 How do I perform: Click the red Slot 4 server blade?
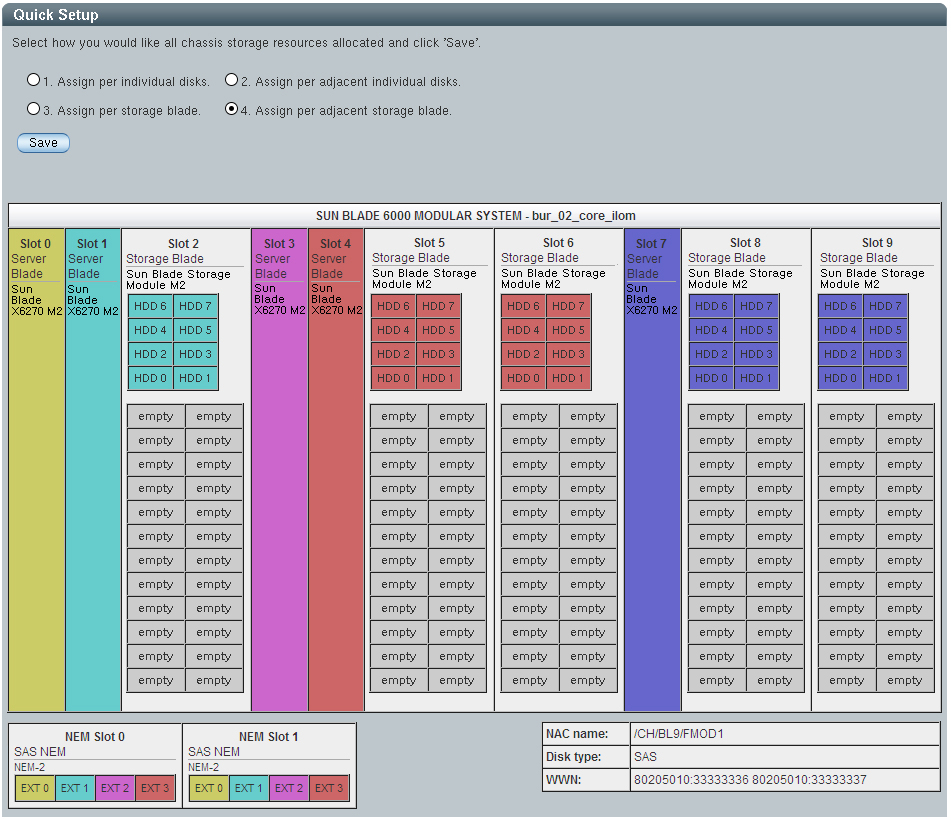click(336, 470)
